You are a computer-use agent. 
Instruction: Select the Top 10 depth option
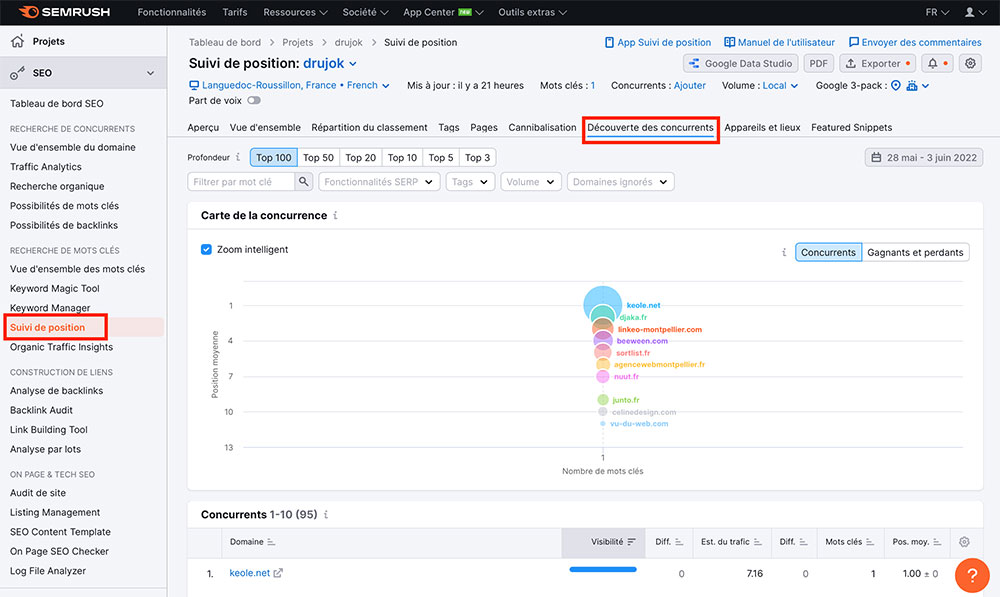402,158
